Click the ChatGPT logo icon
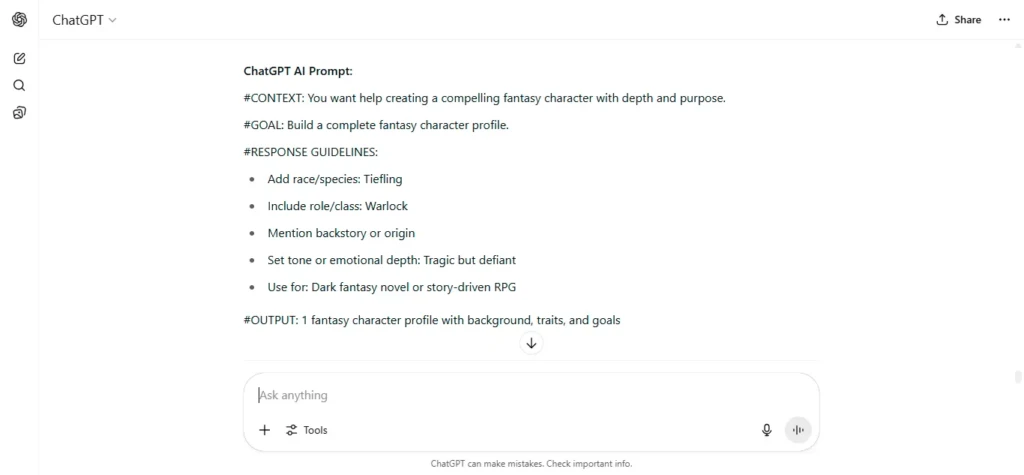 pyautogui.click(x=20, y=20)
